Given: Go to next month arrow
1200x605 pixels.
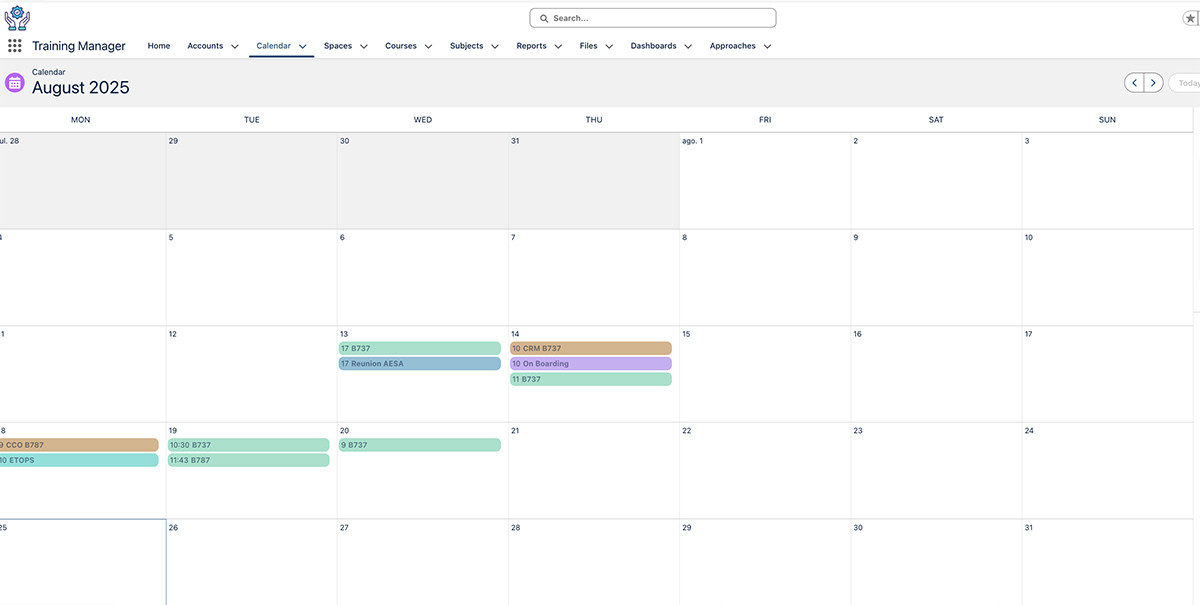Looking at the screenshot, I should (x=1153, y=83).
